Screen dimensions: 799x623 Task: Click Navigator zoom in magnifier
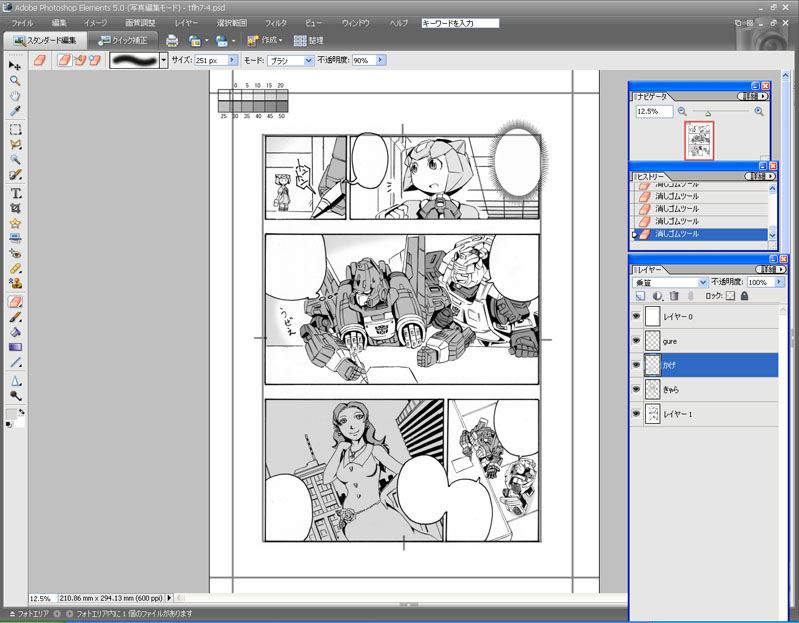759,112
